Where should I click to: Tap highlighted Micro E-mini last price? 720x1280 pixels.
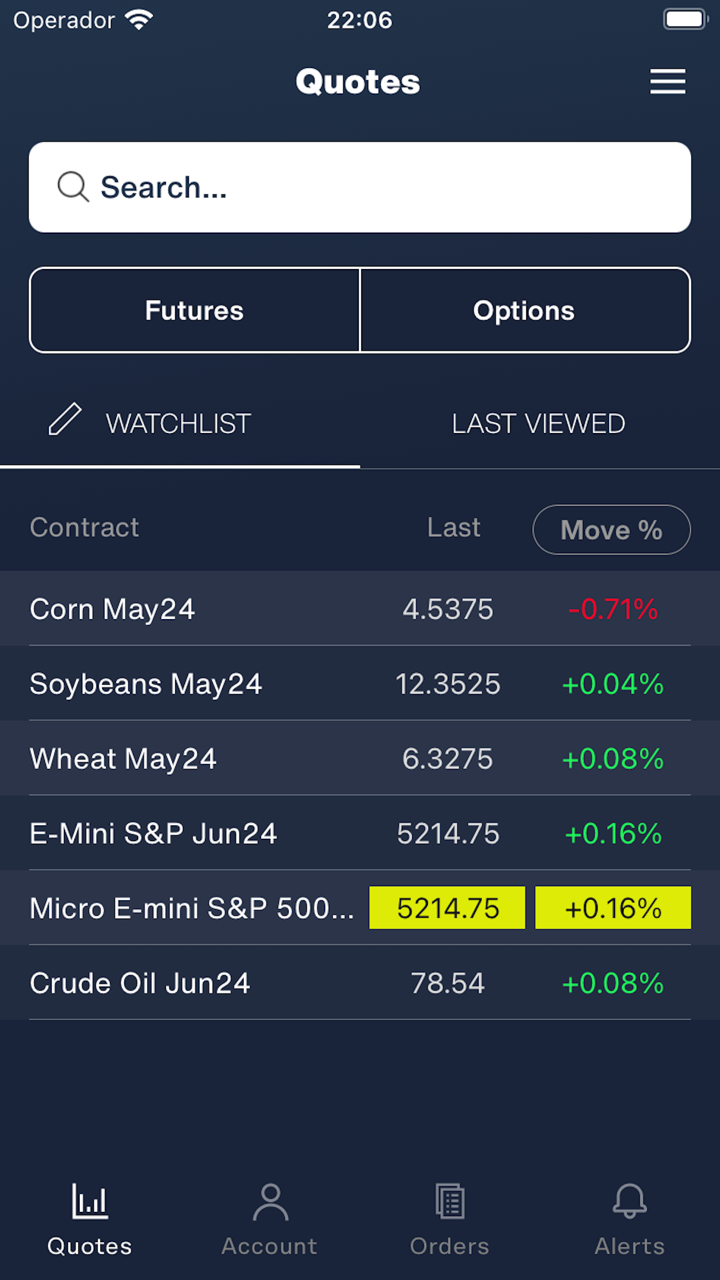point(447,908)
